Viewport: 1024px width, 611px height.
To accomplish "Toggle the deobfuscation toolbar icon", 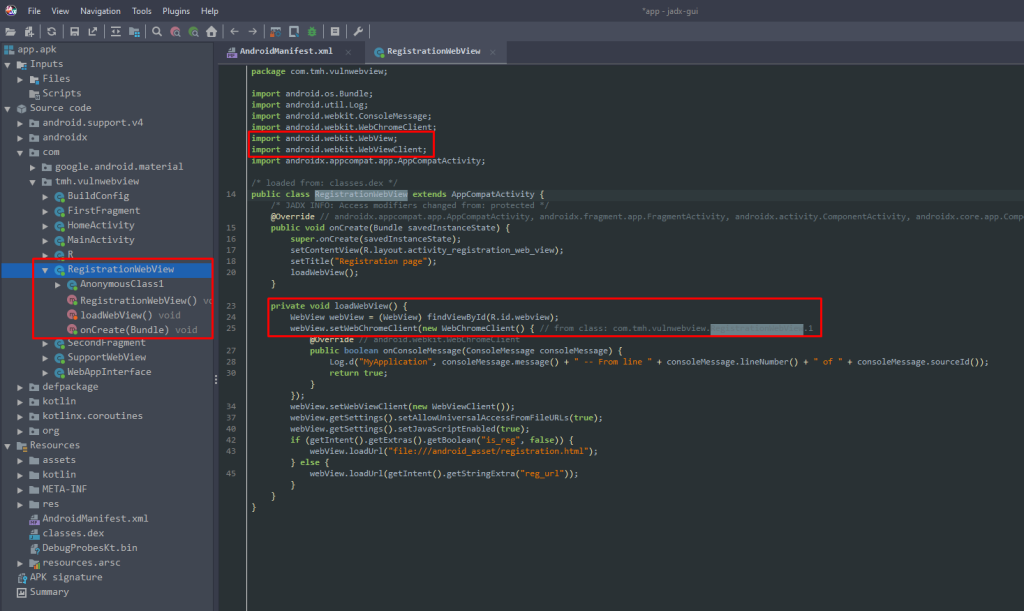I will point(276,31).
